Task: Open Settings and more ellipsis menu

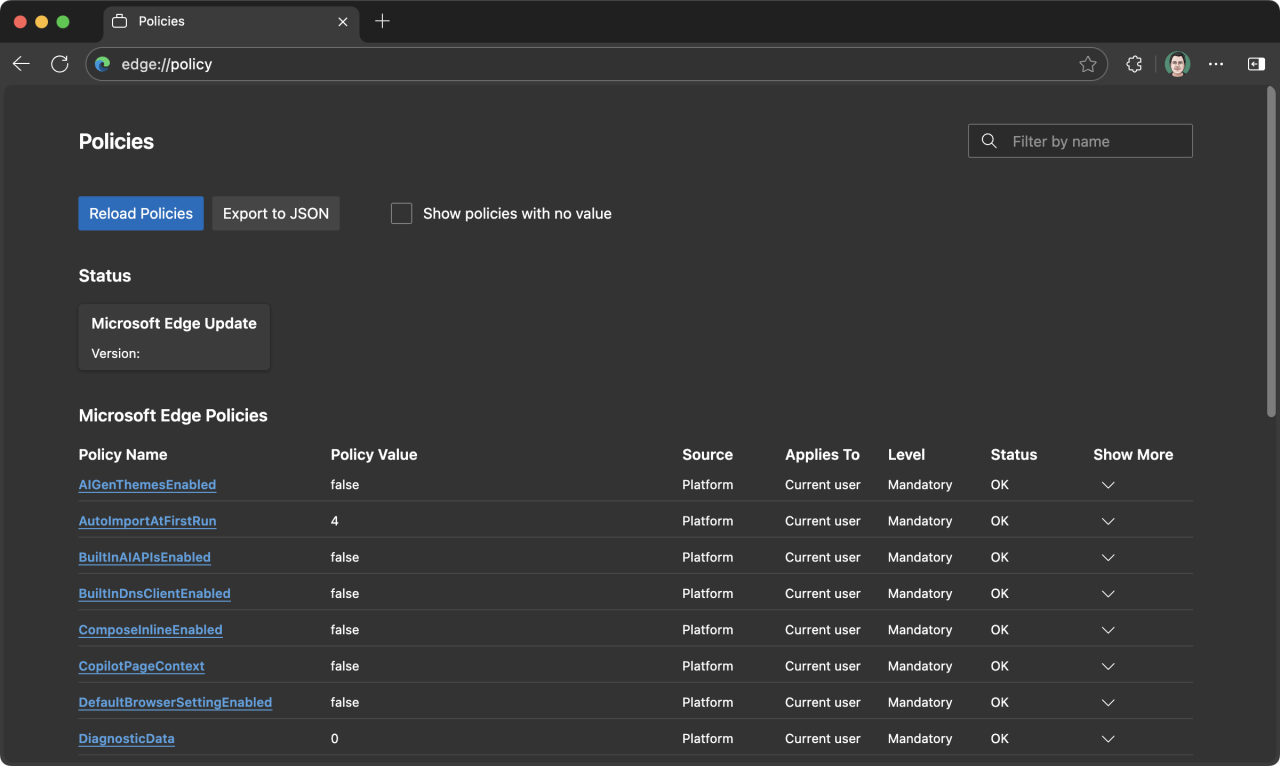Action: point(1216,64)
